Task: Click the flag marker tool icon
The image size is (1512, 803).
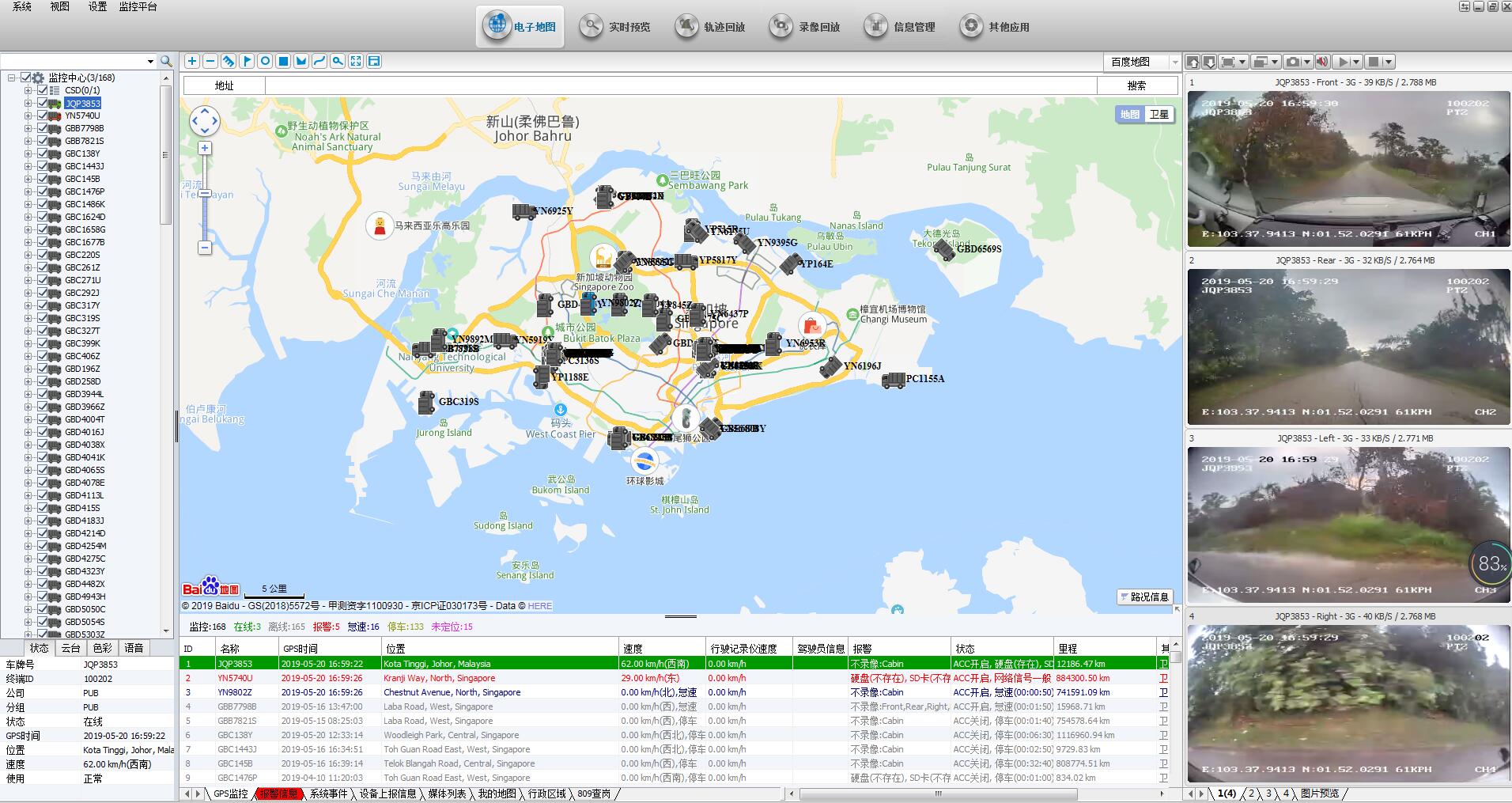Action: [x=247, y=61]
